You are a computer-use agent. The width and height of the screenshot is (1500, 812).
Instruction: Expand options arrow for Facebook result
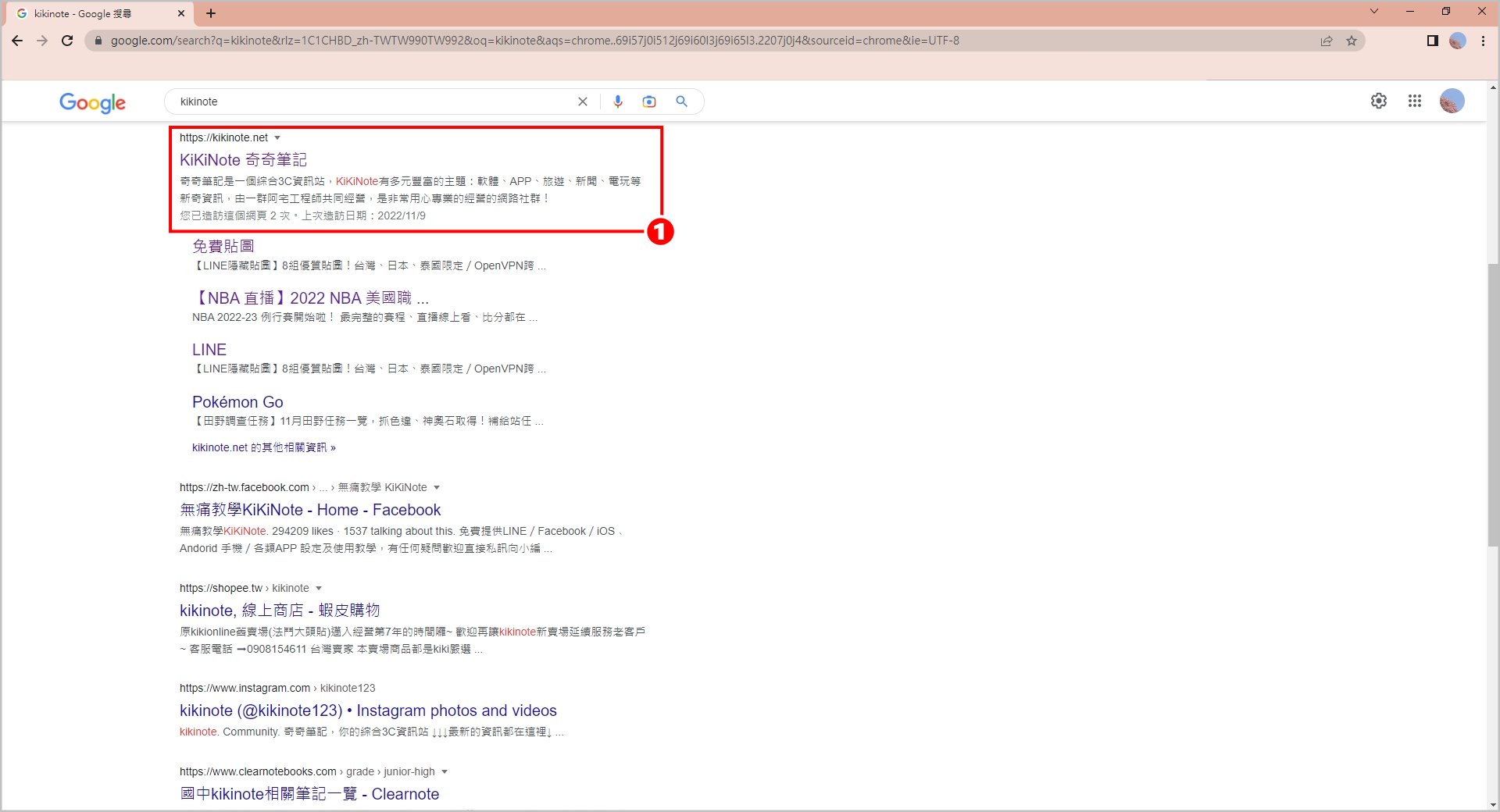(437, 487)
